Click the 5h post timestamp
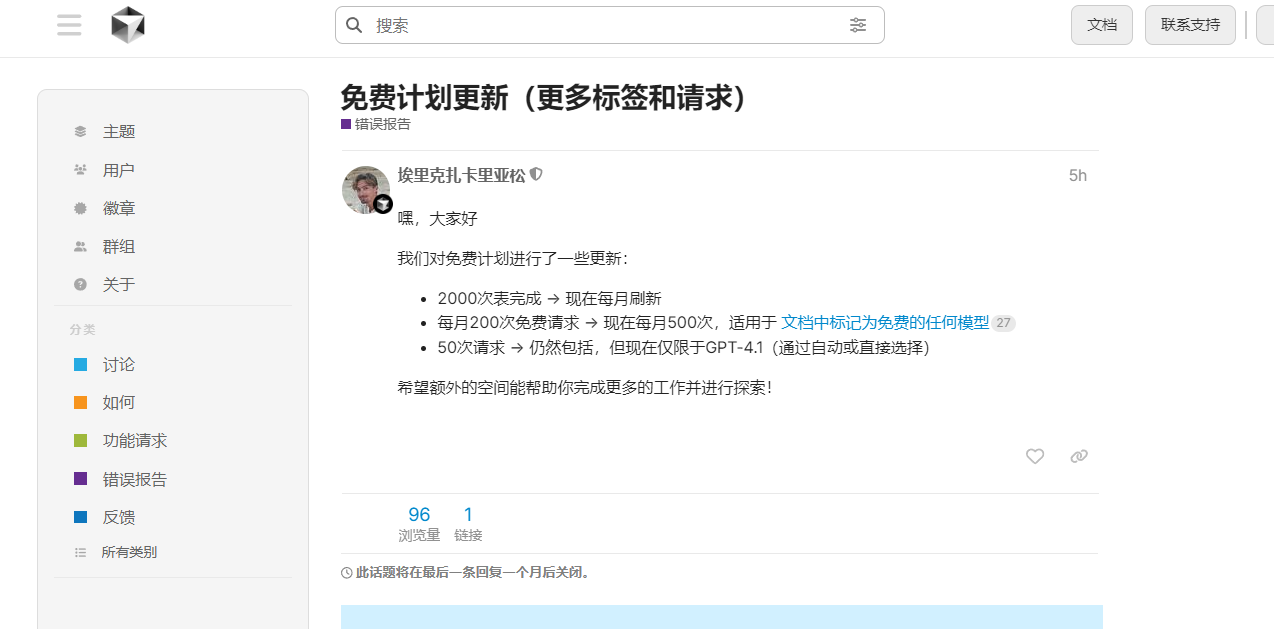 pyautogui.click(x=1077, y=176)
